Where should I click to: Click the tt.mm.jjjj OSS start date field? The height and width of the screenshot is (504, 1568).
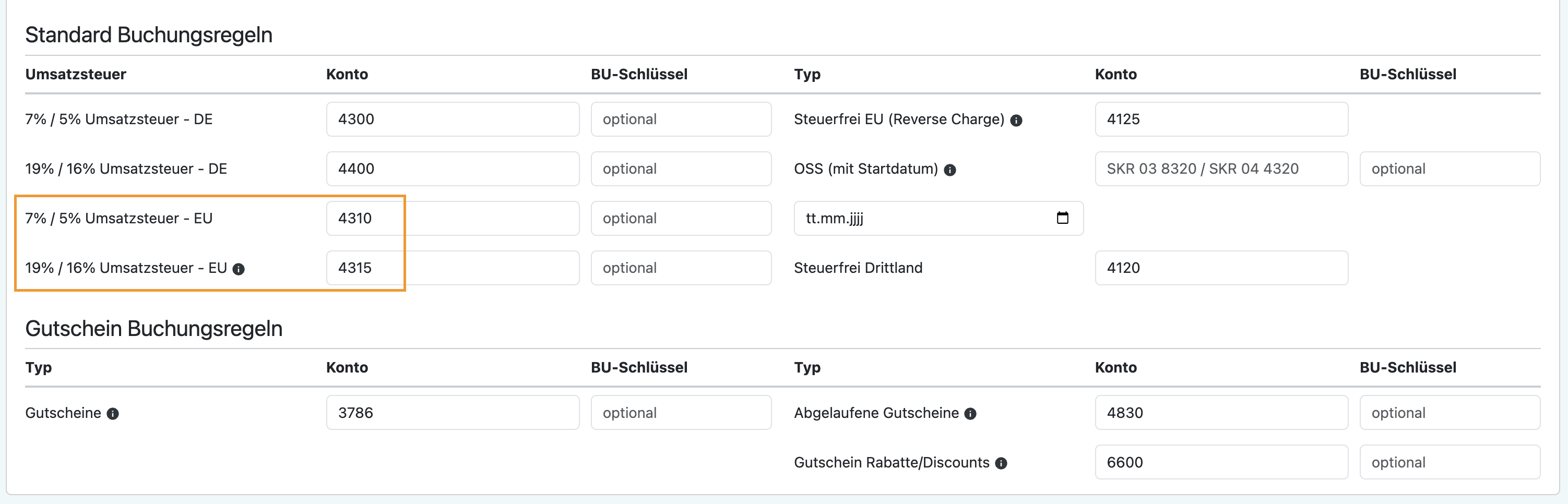tap(913, 219)
